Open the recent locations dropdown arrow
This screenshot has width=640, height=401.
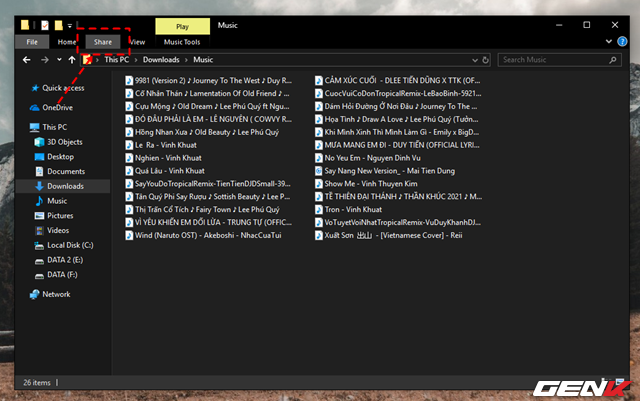coord(59,60)
